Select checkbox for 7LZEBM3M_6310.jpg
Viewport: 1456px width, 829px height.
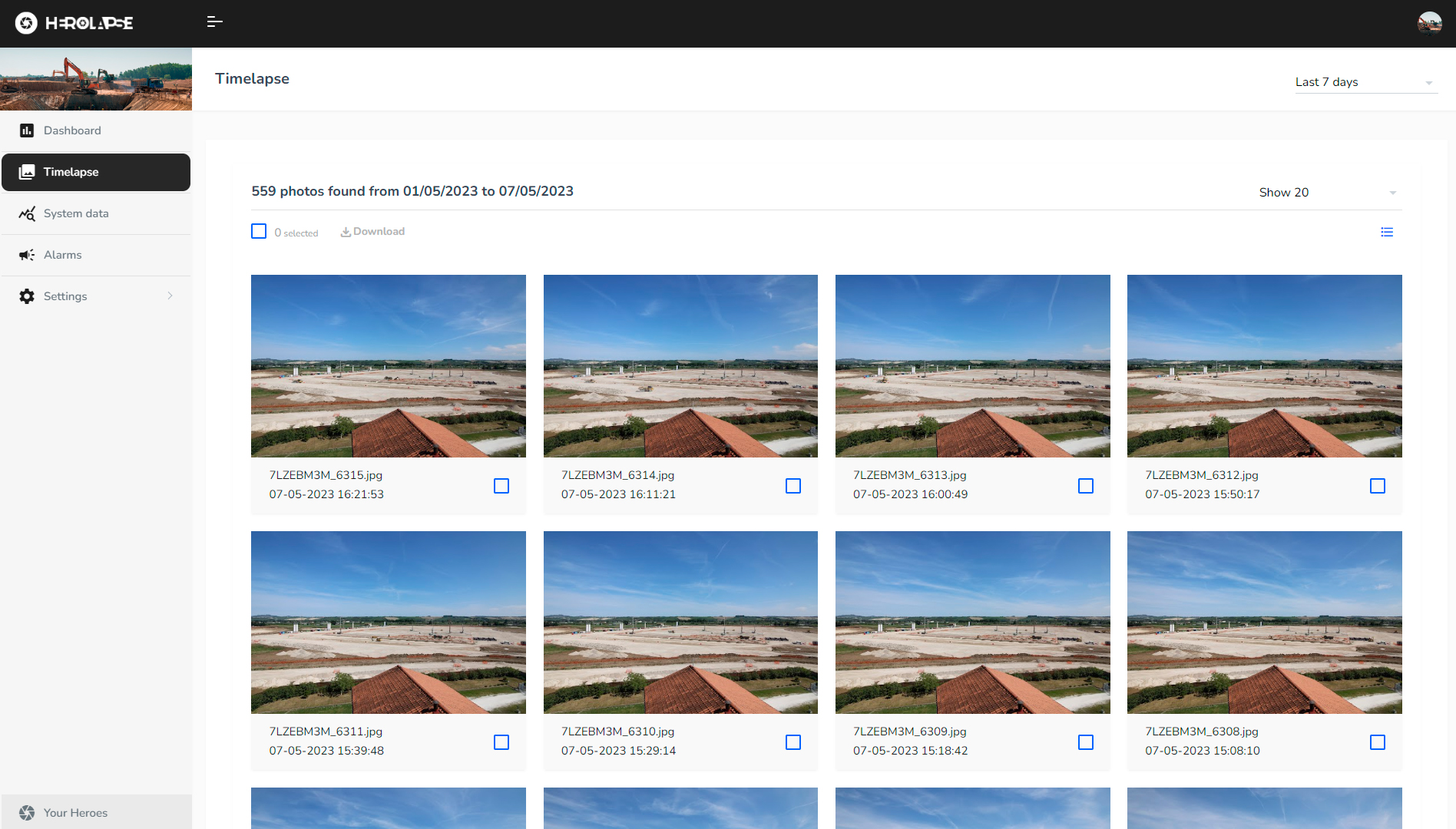pos(793,742)
